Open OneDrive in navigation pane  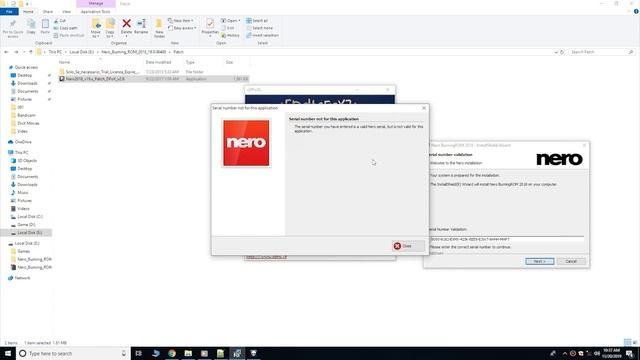[23, 142]
